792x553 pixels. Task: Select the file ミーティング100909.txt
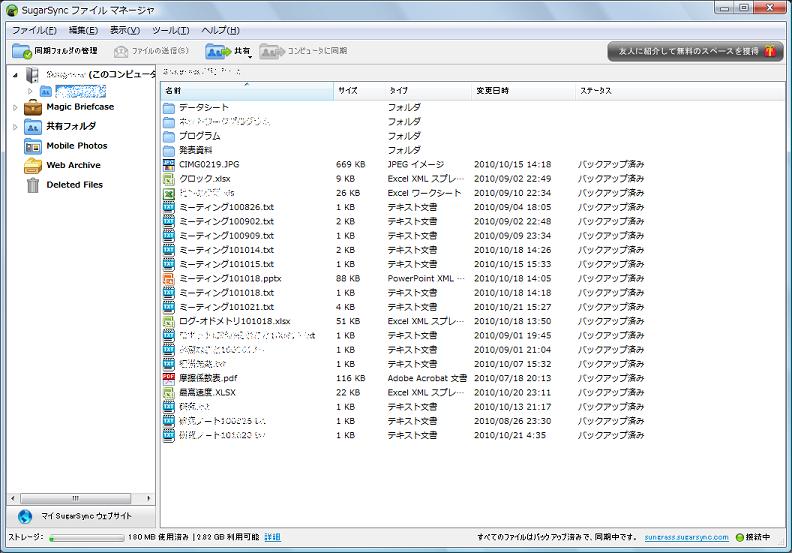[x=226, y=236]
